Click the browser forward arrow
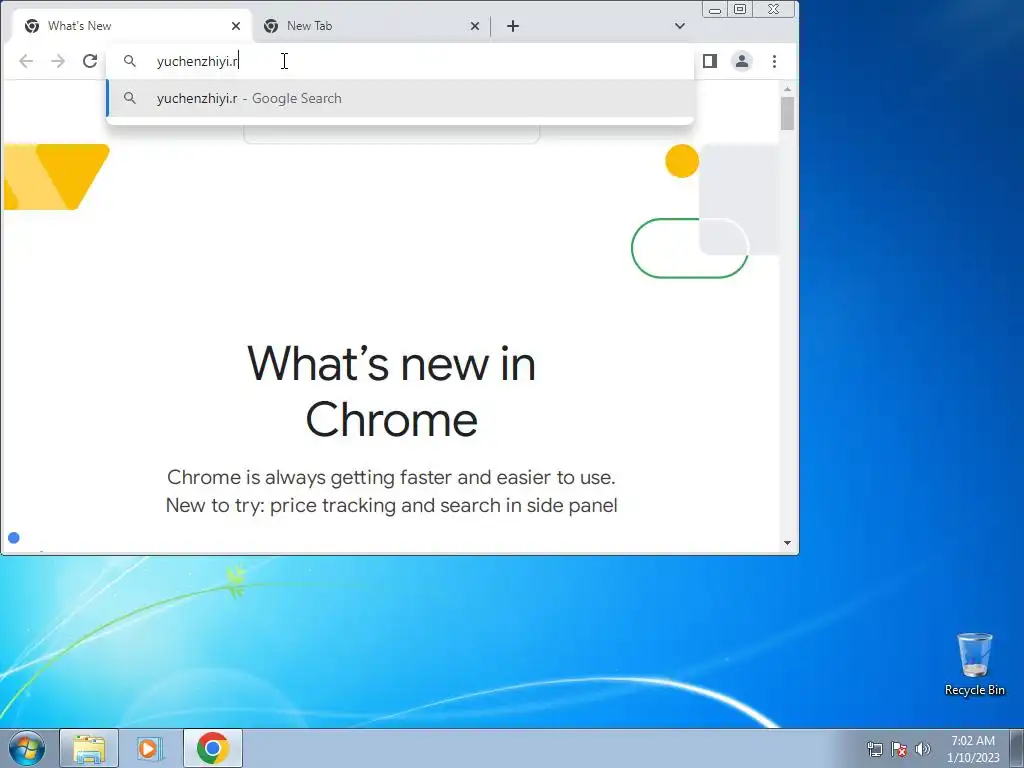The image size is (1024, 768). (x=58, y=61)
